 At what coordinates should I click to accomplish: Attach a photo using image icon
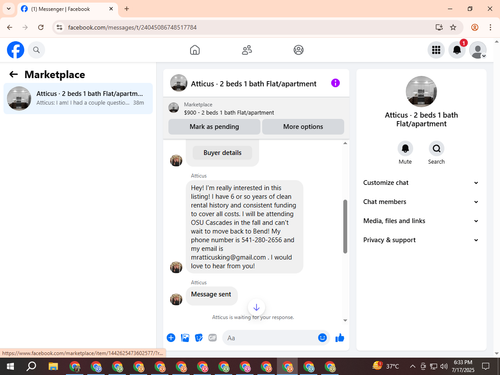pyautogui.click(x=185, y=338)
